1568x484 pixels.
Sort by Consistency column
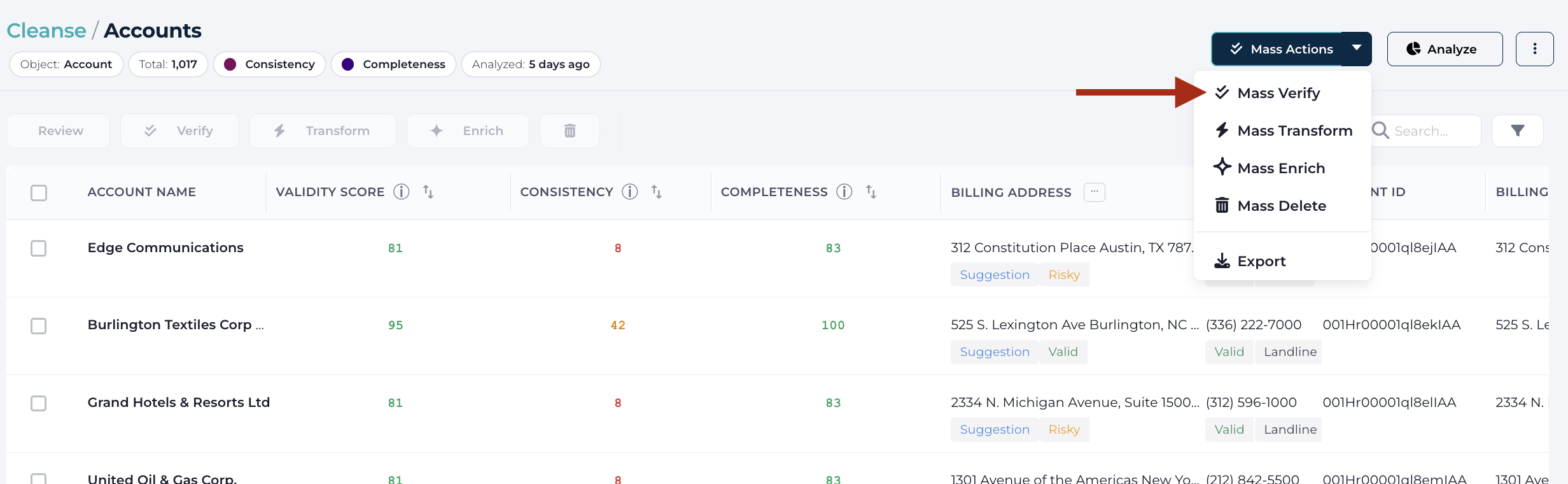(x=657, y=192)
